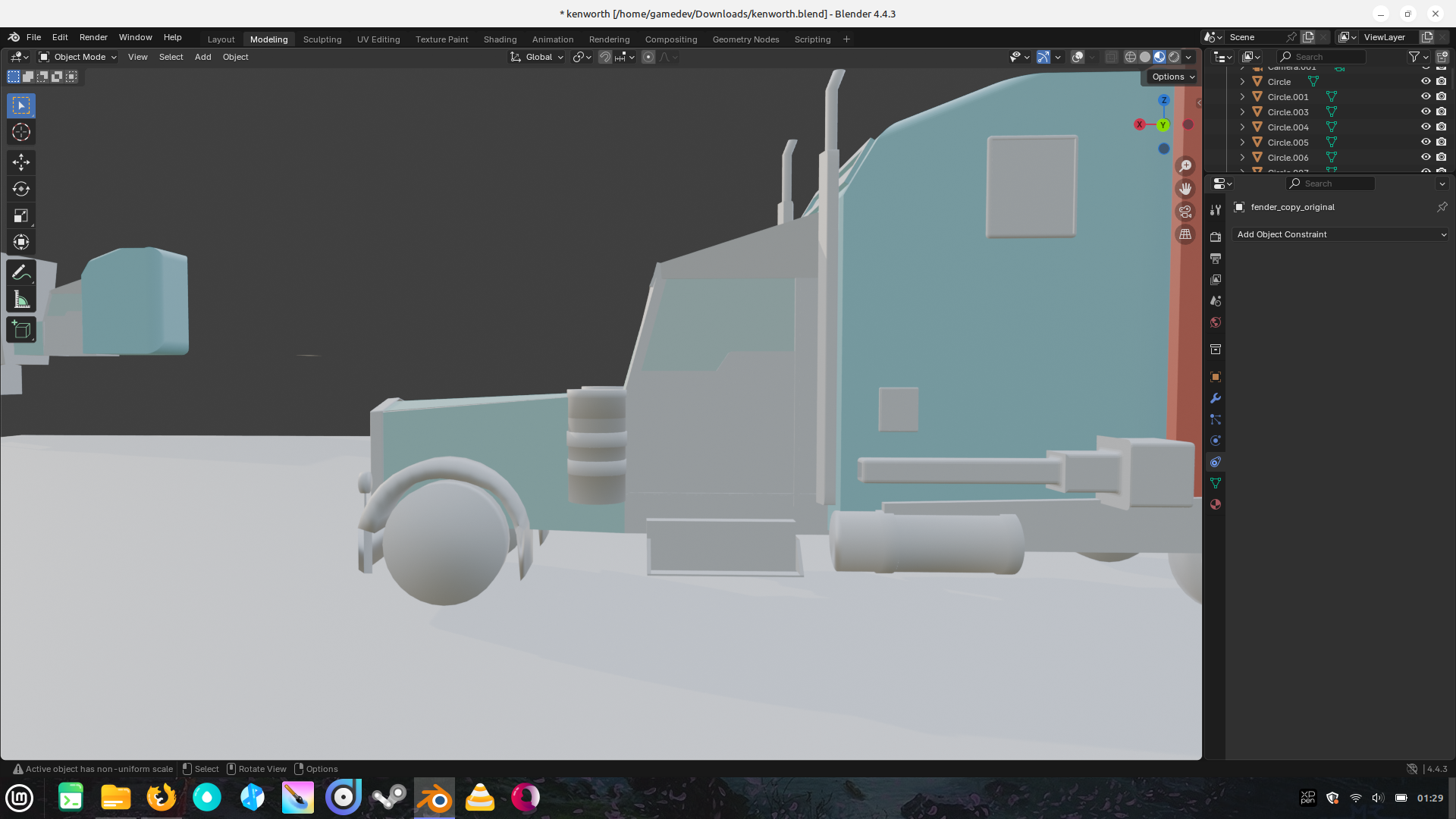Image resolution: width=1456 pixels, height=819 pixels.
Task: Open outliner filter dropdown
Action: tap(1418, 57)
